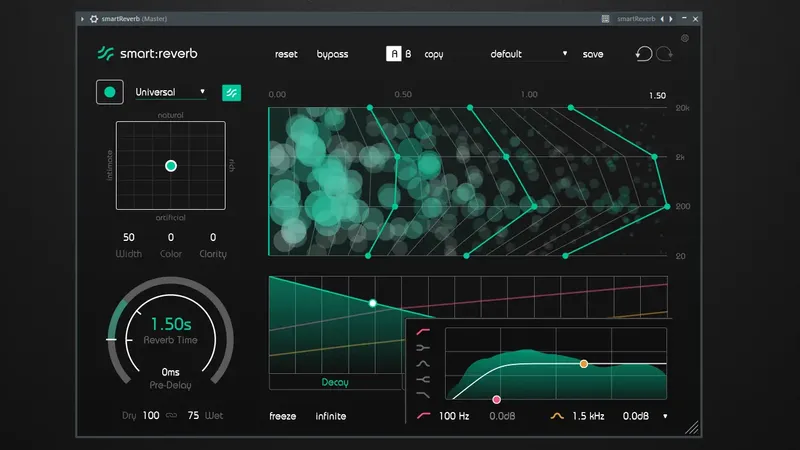The height and width of the screenshot is (450, 800).
Task: Click the 0.0dB gain of the 100 Hz band
Action: [502, 416]
